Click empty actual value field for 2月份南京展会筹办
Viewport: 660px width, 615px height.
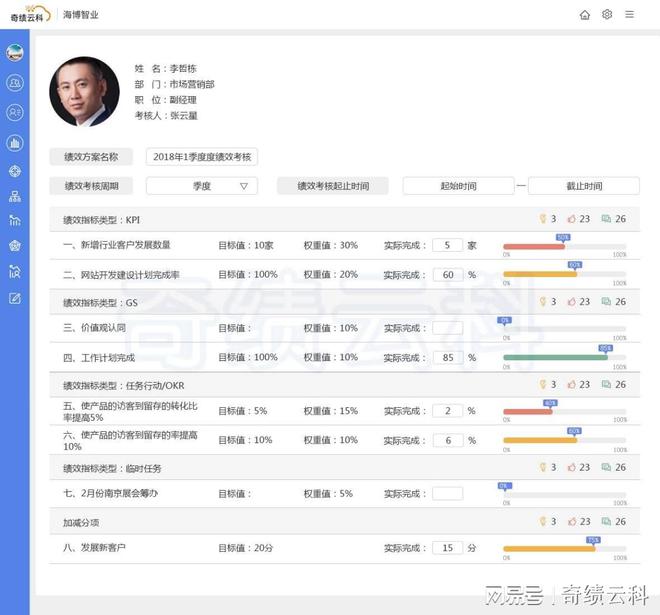(x=447, y=494)
